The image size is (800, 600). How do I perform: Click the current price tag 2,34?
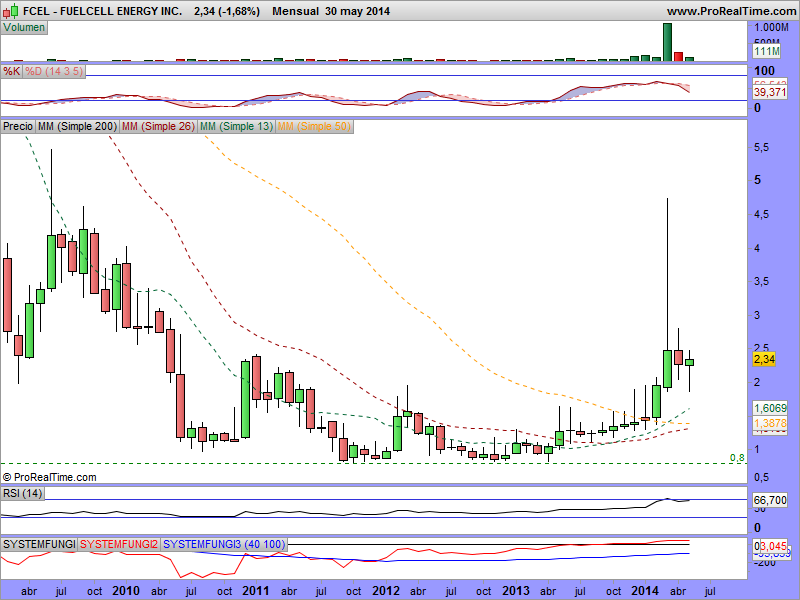764,359
